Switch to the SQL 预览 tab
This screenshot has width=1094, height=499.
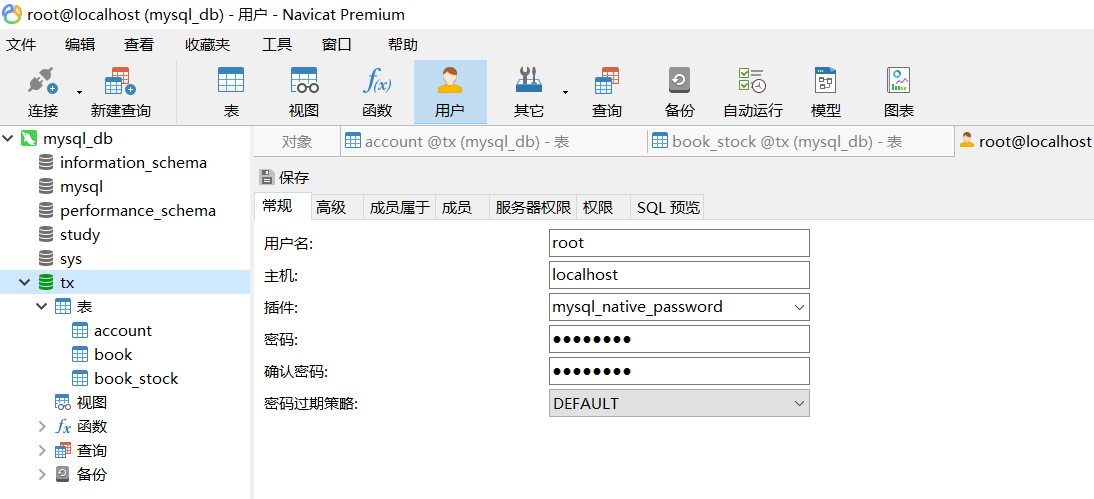click(668, 207)
